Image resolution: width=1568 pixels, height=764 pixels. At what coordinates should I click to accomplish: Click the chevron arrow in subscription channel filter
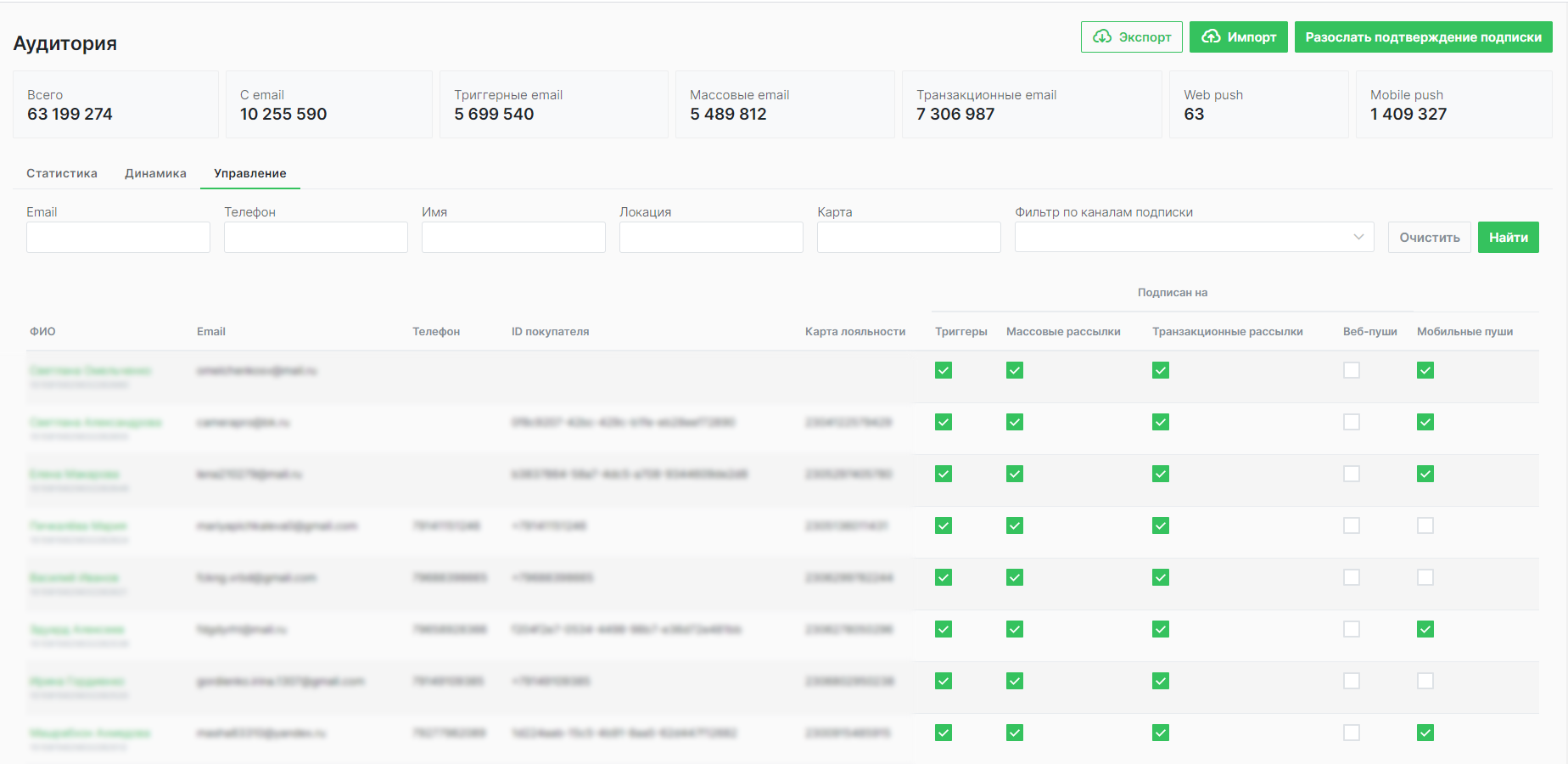pos(1358,237)
